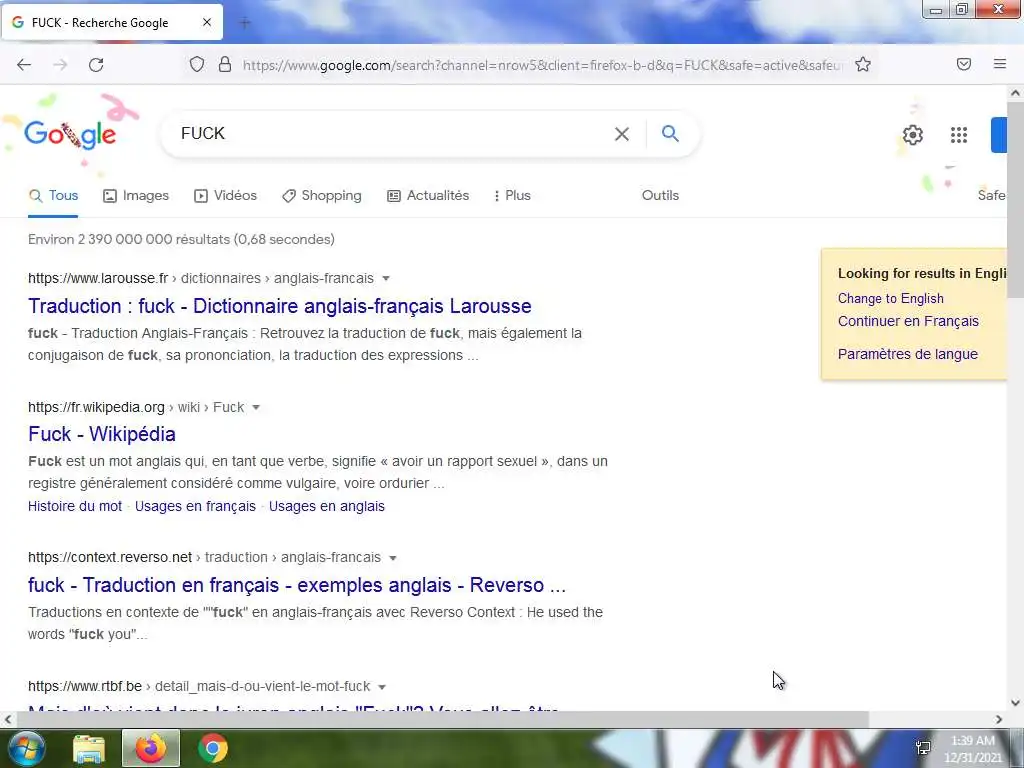Viewport: 1024px width, 768px height.
Task: Click the https://context.reverso.net breadcrumb URL
Action: [x=110, y=558]
